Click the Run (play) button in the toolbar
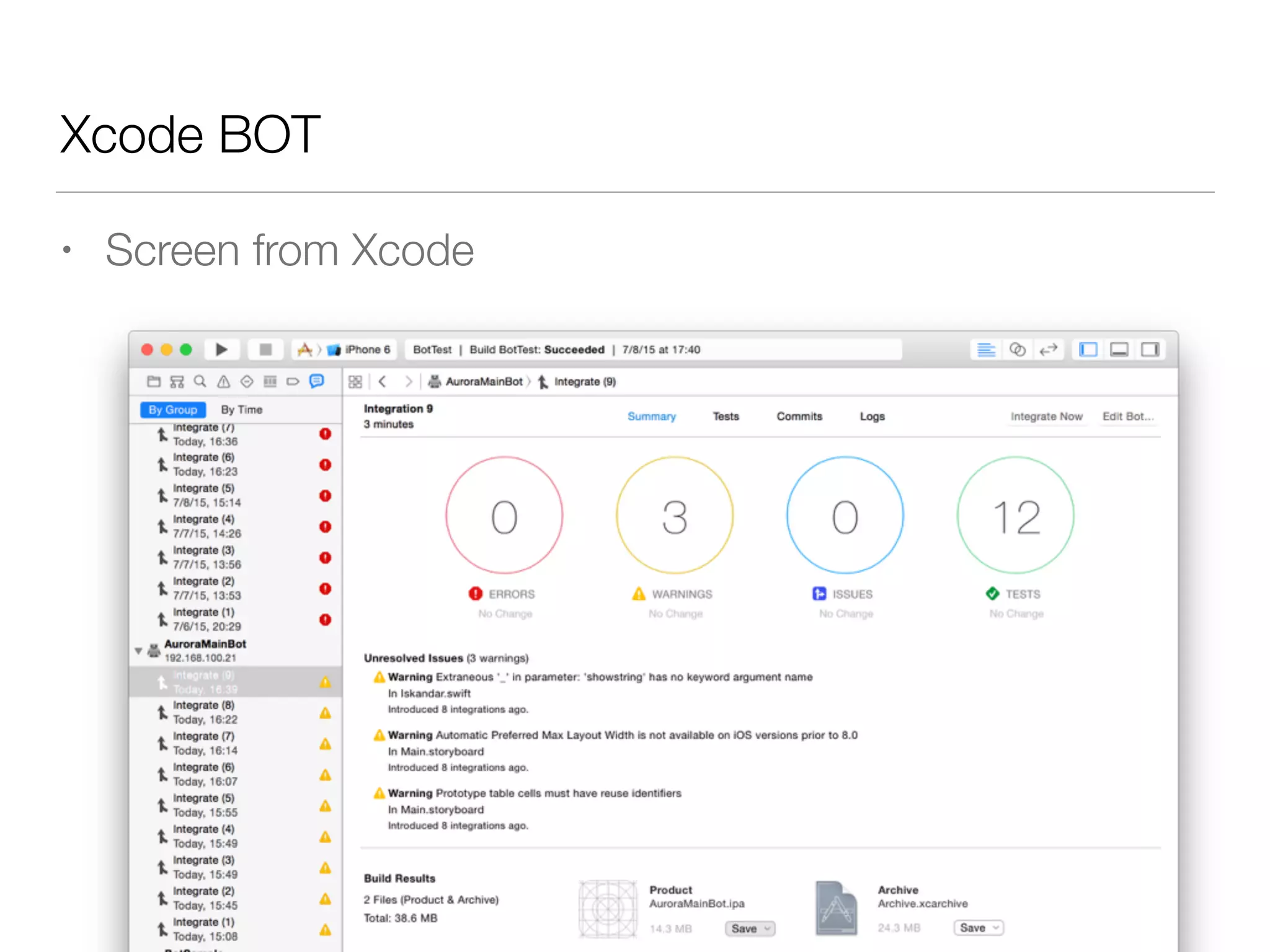Screen dimensions: 1270x952 221,350
